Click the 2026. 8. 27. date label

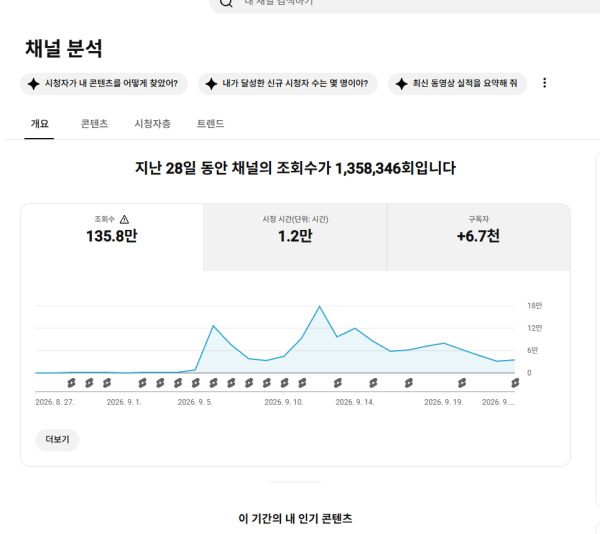[55, 402]
